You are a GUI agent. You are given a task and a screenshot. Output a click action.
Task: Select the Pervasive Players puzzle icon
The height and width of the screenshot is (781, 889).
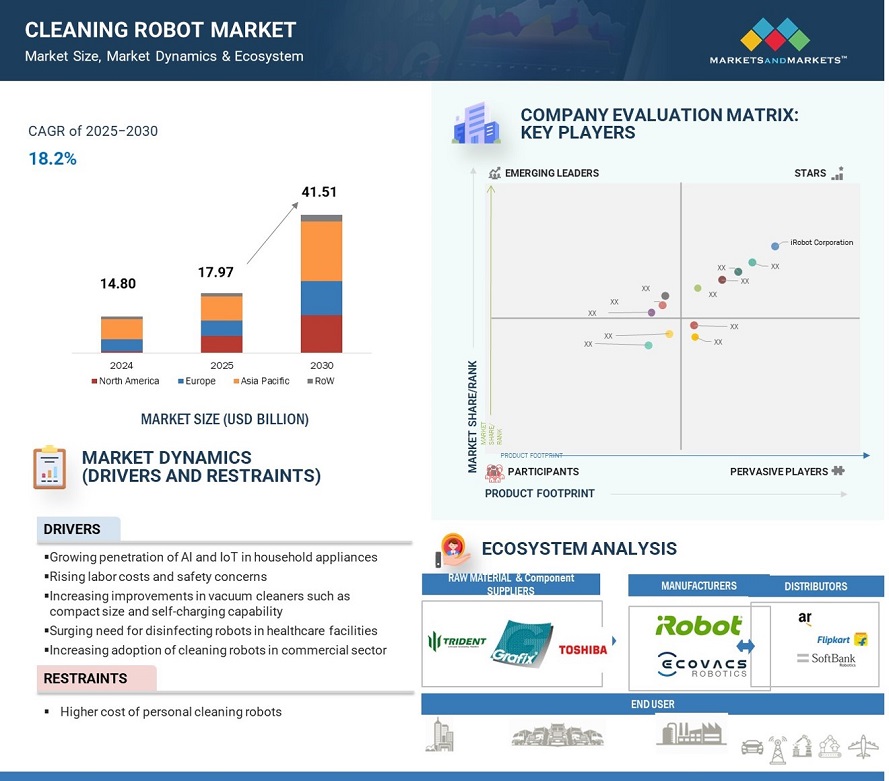(836, 471)
